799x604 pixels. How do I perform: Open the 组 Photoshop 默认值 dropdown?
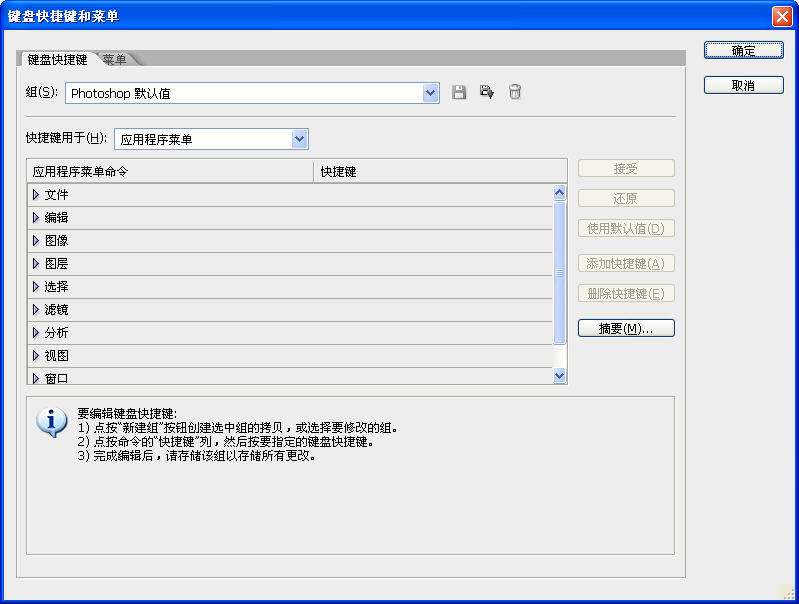pyautogui.click(x=431, y=93)
